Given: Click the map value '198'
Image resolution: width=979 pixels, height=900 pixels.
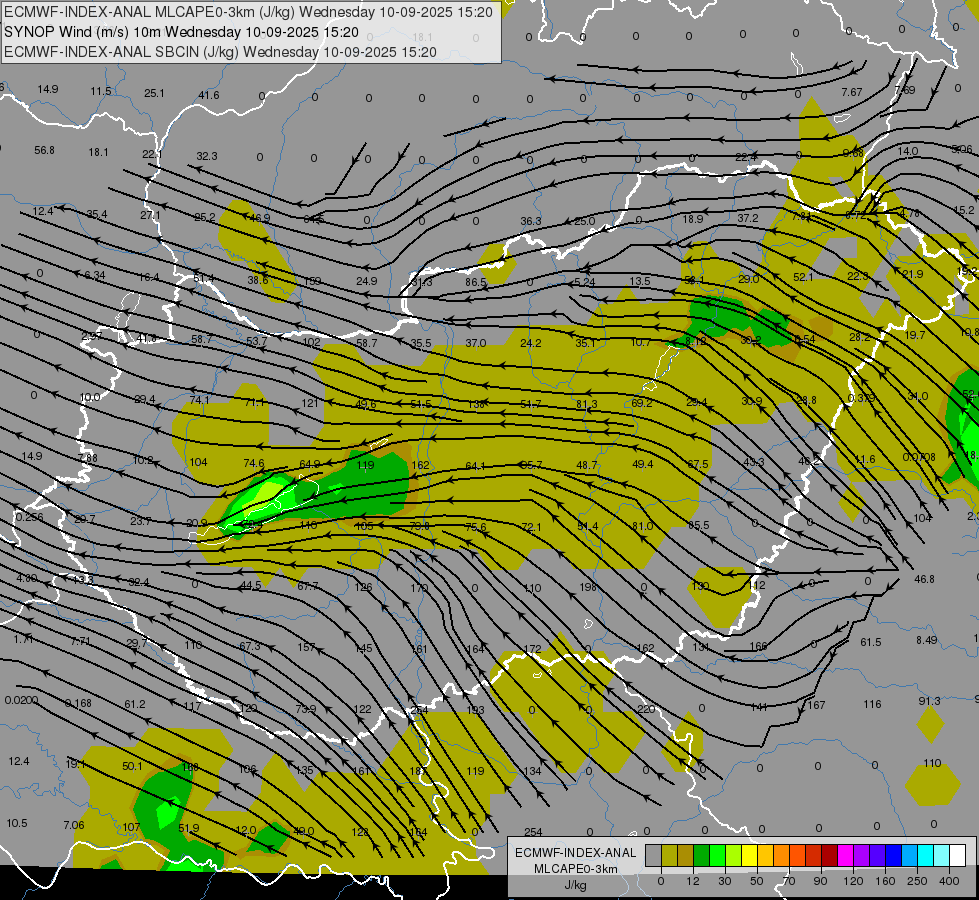Looking at the screenshot, I should (588, 587).
